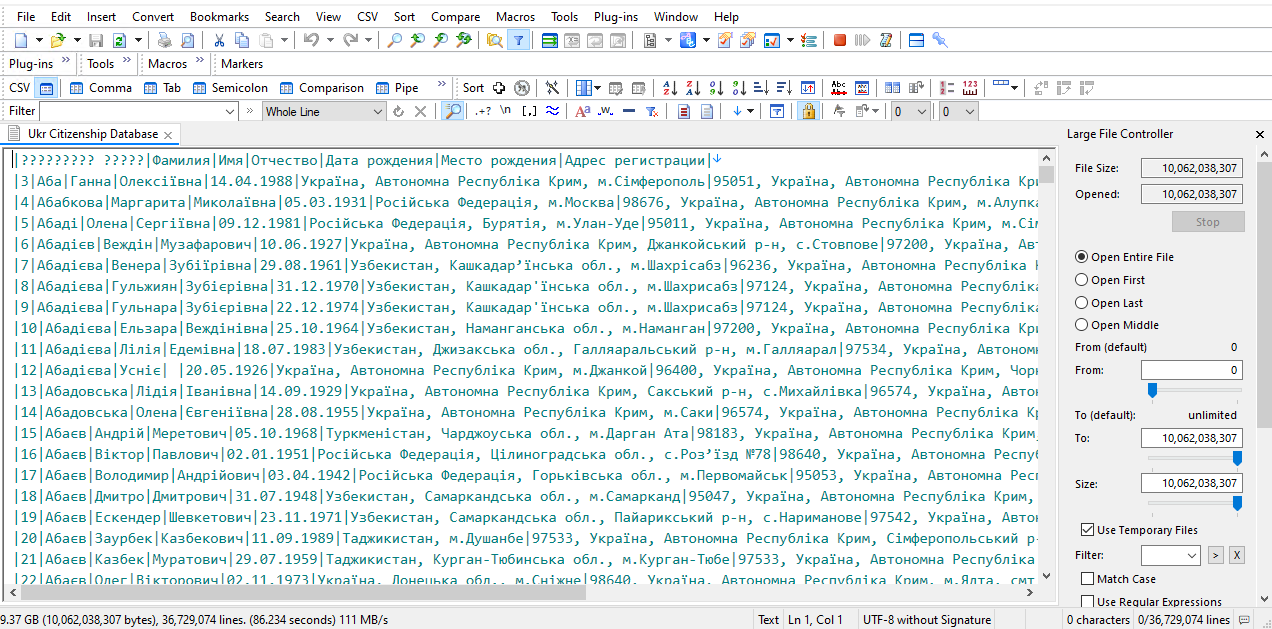The height and width of the screenshot is (629, 1272).
Task: Click the blue pin icon in the toolbar
Action: click(x=939, y=40)
